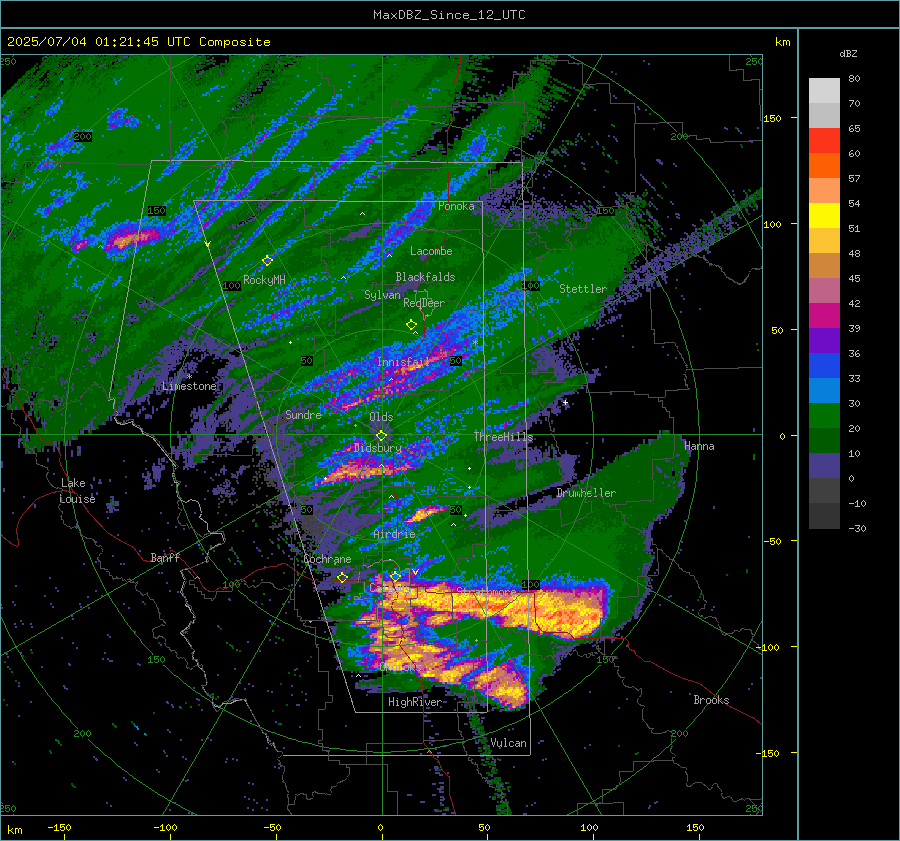Select the km unit label at the top right
The image size is (900, 841).
[x=783, y=42]
